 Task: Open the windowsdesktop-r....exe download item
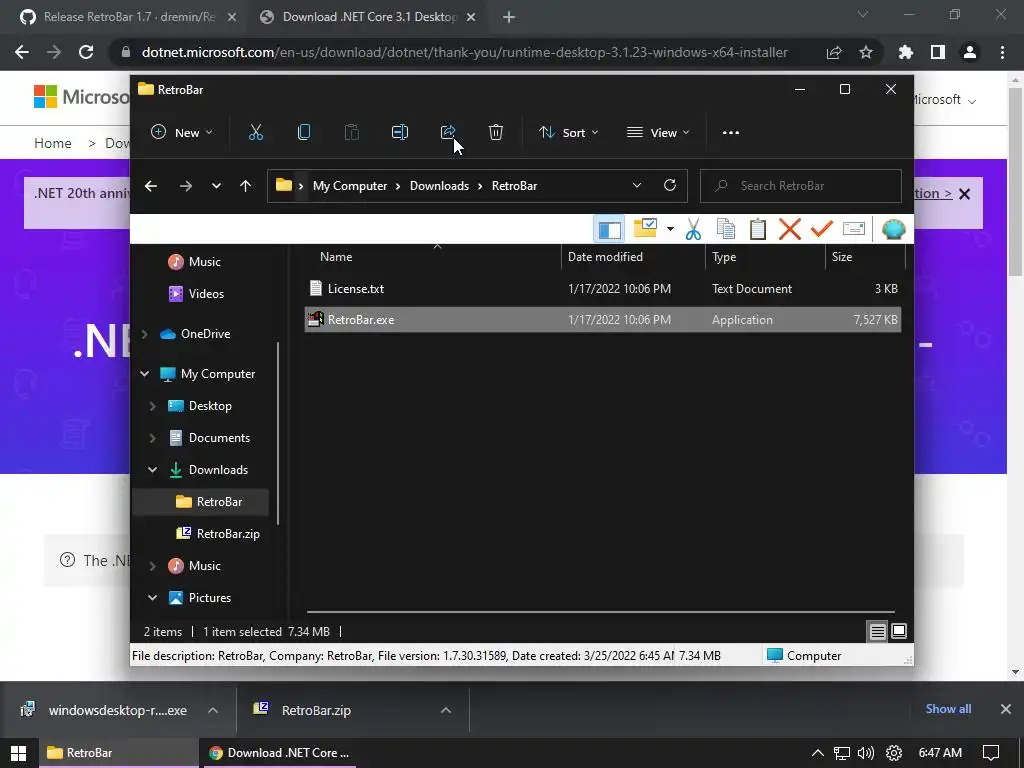pyautogui.click(x=104, y=711)
